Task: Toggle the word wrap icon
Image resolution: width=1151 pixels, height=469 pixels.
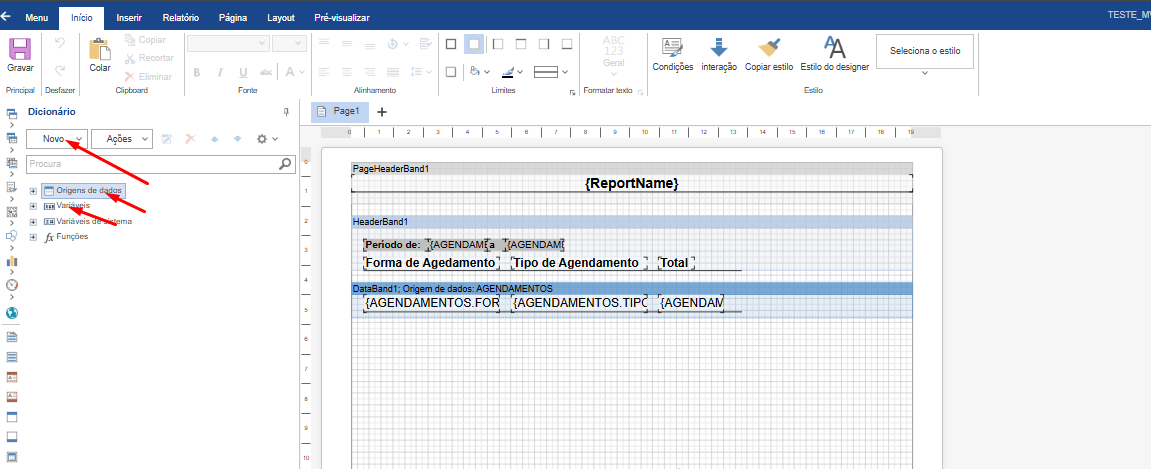Action: coord(424,44)
